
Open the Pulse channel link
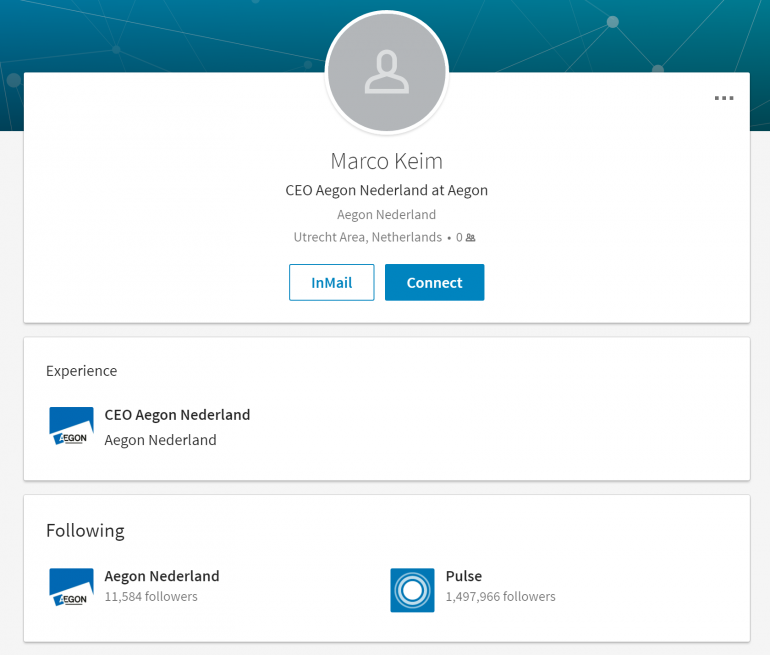click(464, 576)
